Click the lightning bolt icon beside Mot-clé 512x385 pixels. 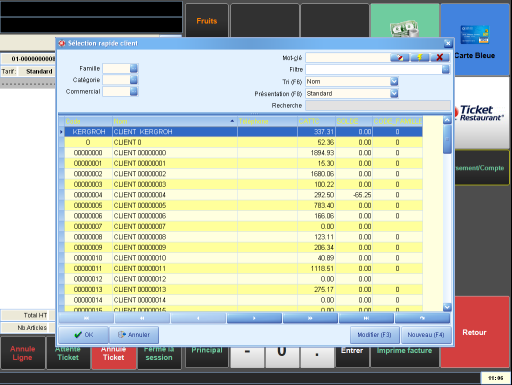pyautogui.click(x=420, y=57)
